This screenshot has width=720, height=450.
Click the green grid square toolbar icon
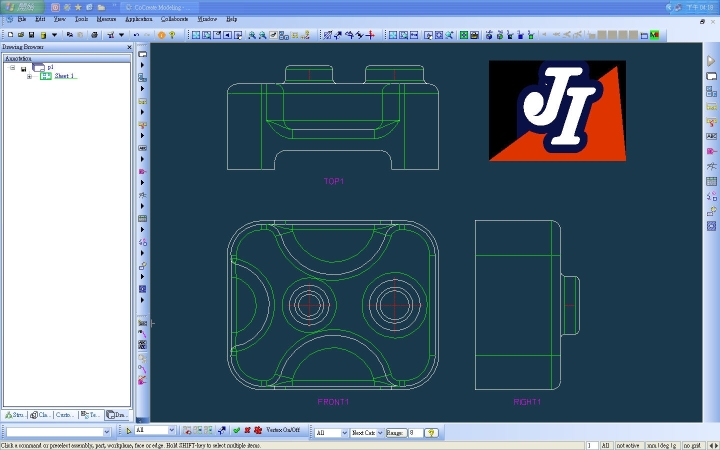point(464,35)
